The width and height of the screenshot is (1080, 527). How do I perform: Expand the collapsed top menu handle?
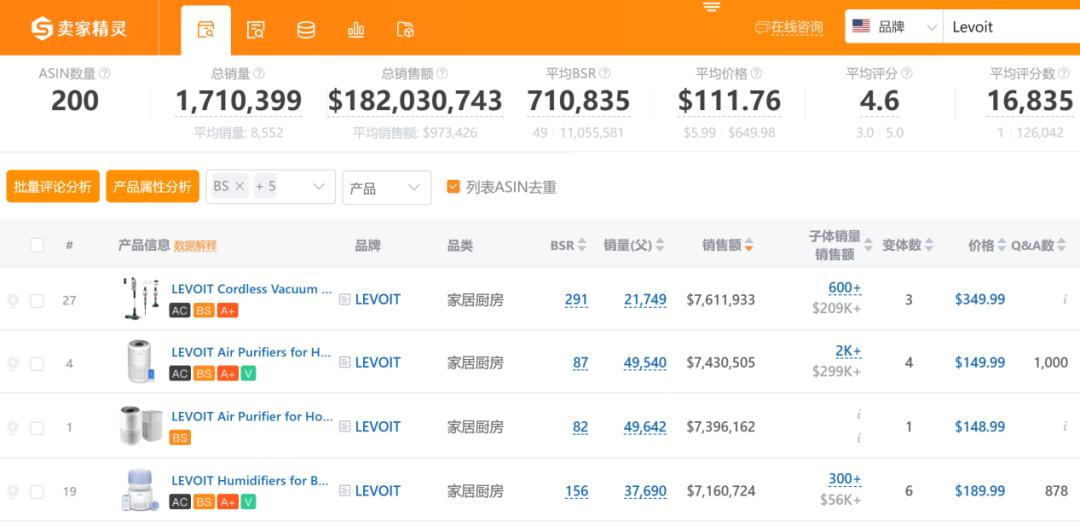click(x=712, y=7)
